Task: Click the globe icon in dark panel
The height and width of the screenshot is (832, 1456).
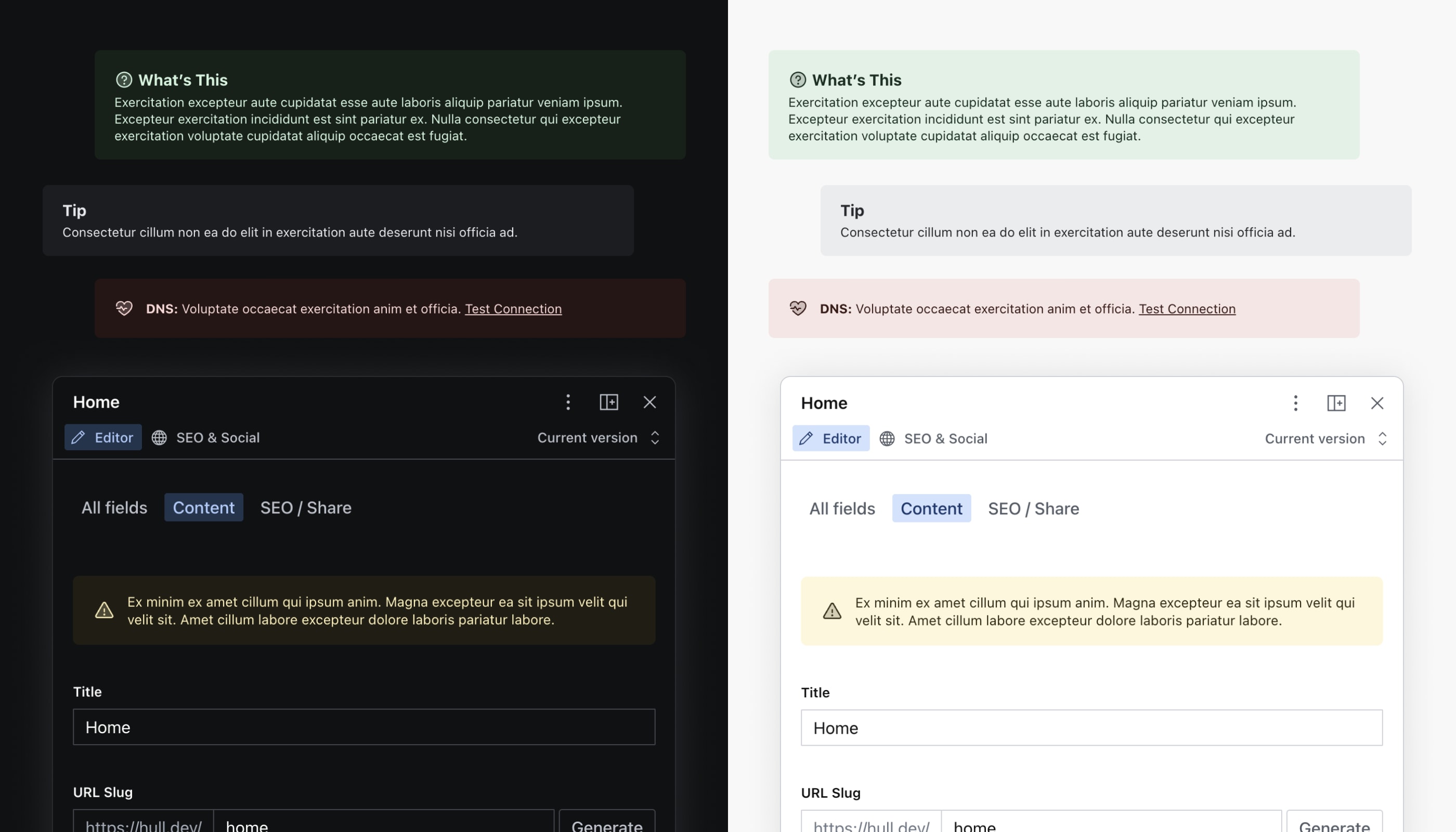Action: click(x=159, y=438)
